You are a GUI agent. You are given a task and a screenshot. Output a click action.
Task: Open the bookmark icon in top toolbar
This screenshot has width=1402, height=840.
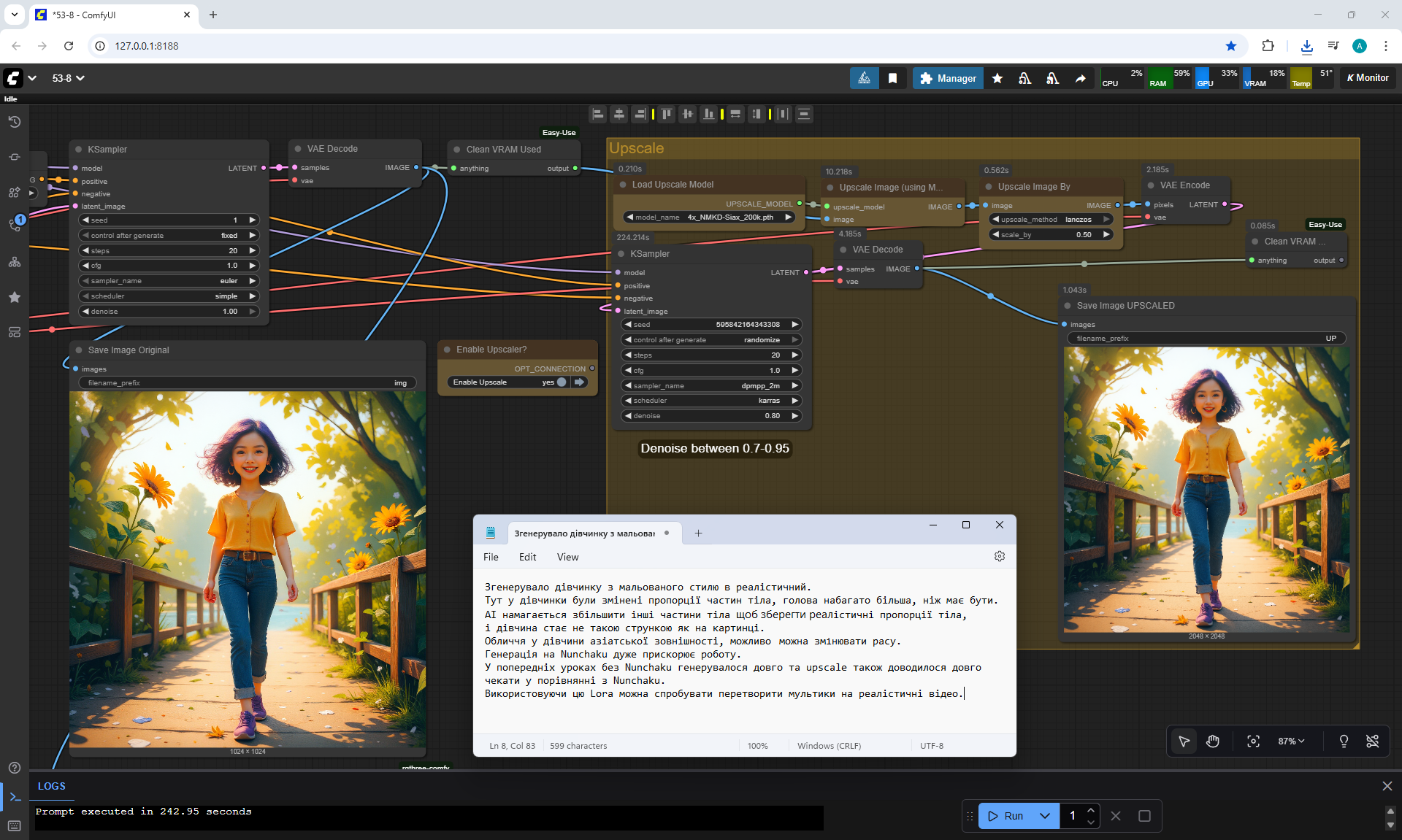(x=892, y=78)
